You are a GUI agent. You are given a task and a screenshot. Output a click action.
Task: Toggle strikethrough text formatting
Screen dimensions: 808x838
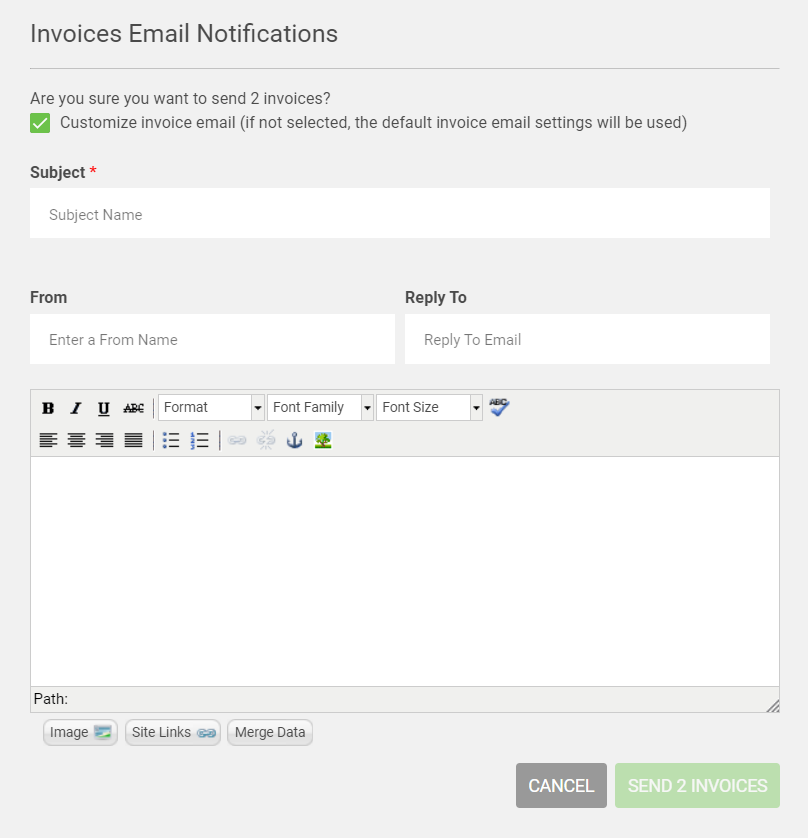pos(133,408)
